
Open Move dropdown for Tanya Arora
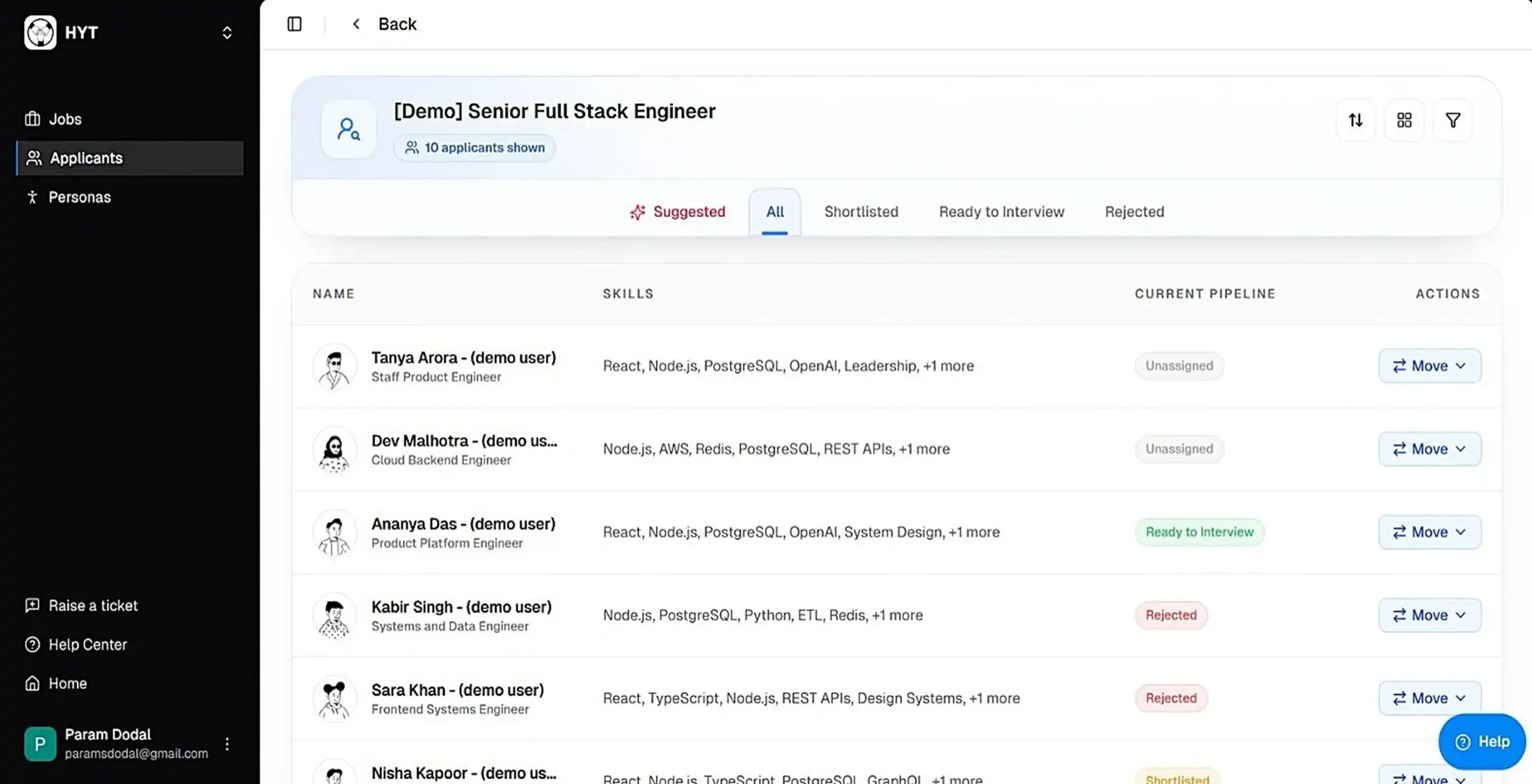pos(1430,365)
